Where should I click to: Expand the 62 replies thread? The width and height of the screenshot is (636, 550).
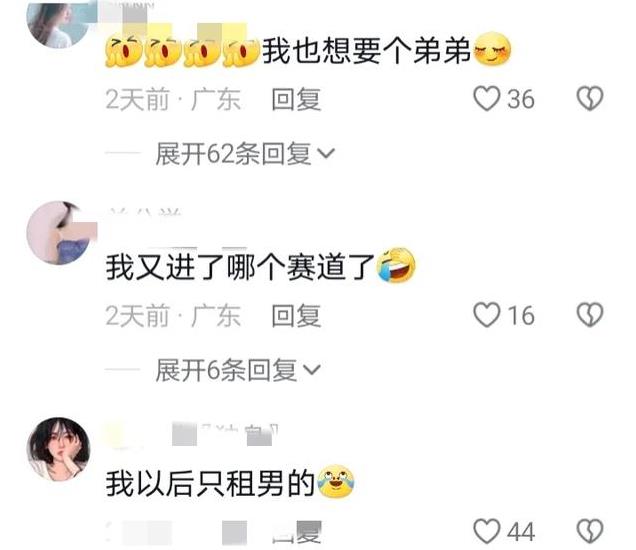click(245, 154)
